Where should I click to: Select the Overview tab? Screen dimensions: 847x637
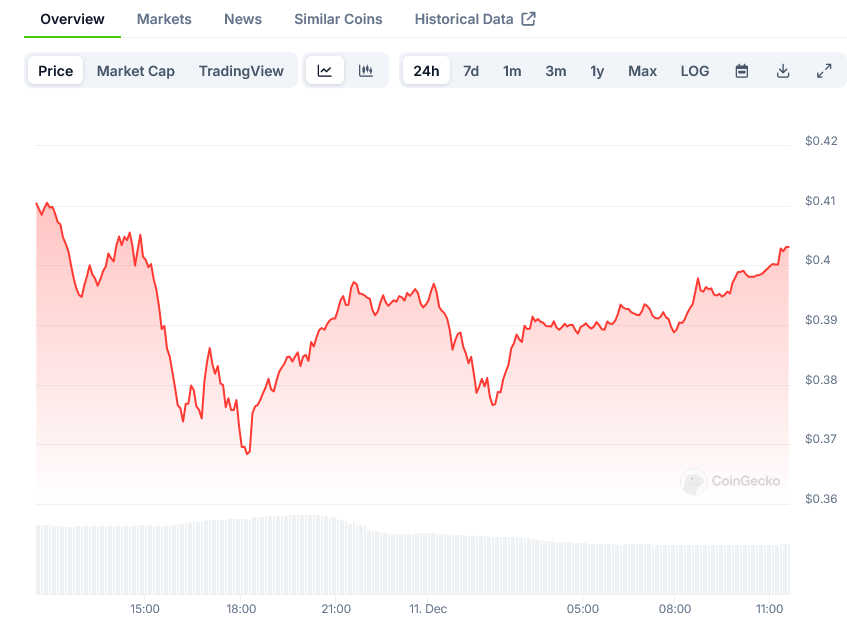click(72, 19)
